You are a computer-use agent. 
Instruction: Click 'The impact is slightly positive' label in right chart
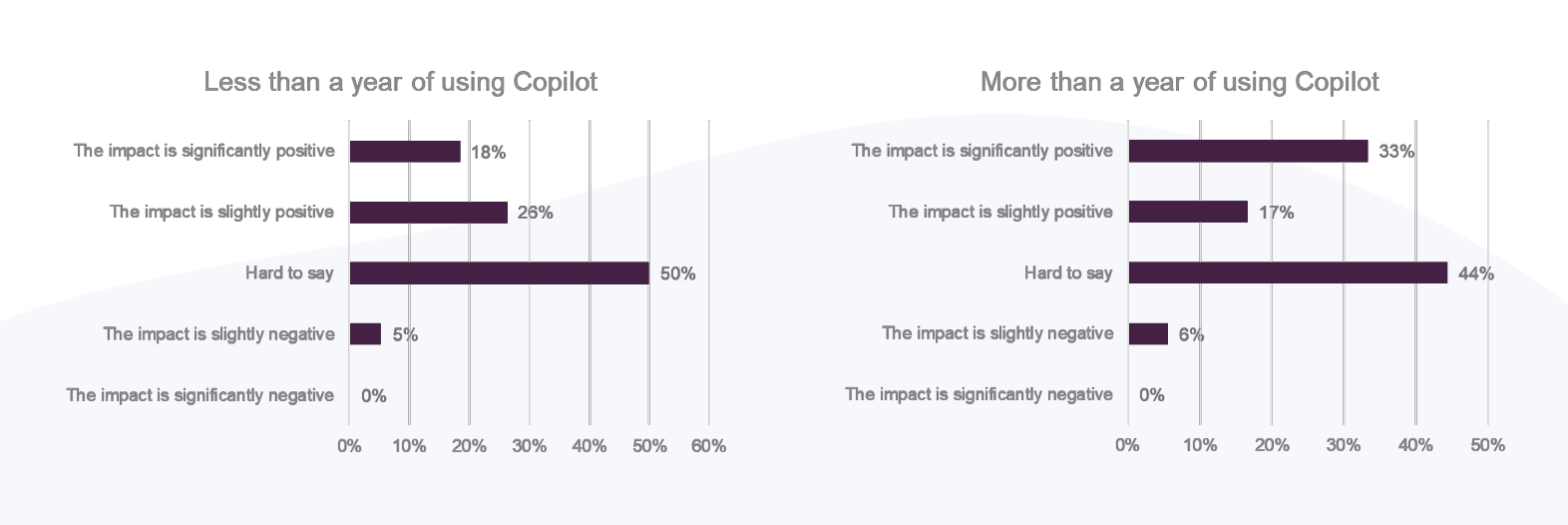(x=1000, y=212)
